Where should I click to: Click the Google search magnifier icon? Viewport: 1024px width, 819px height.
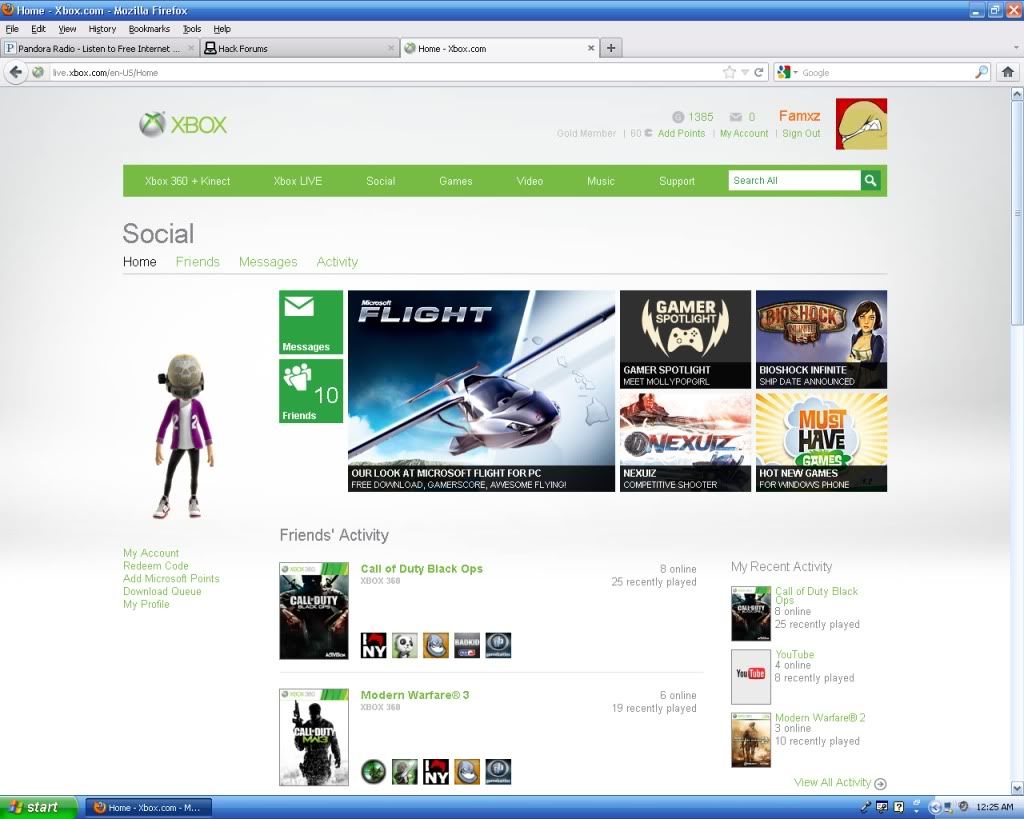coord(982,72)
